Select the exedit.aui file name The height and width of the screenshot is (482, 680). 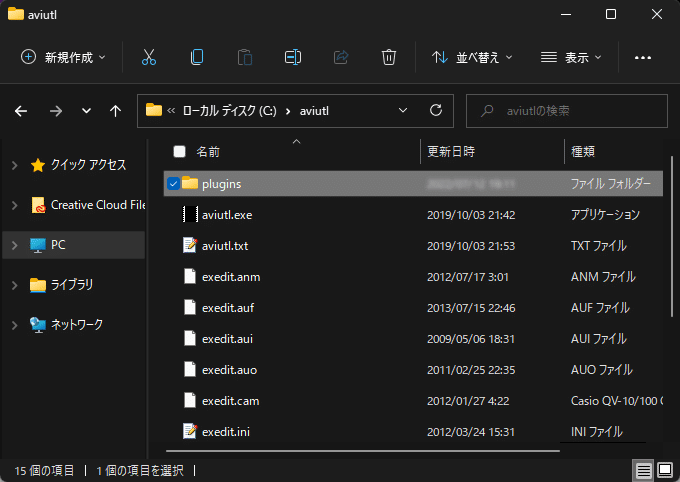point(227,338)
